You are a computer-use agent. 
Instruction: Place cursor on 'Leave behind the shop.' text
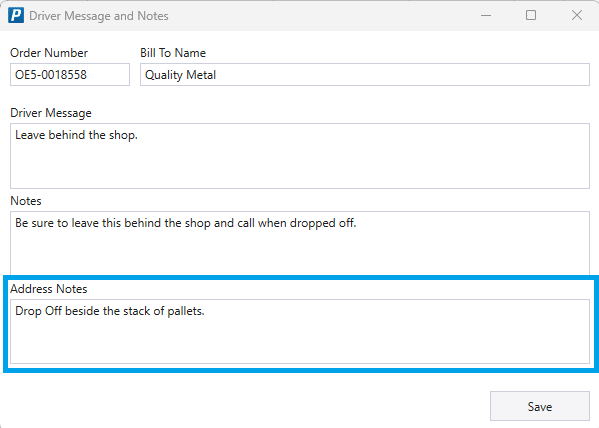[x=76, y=135]
